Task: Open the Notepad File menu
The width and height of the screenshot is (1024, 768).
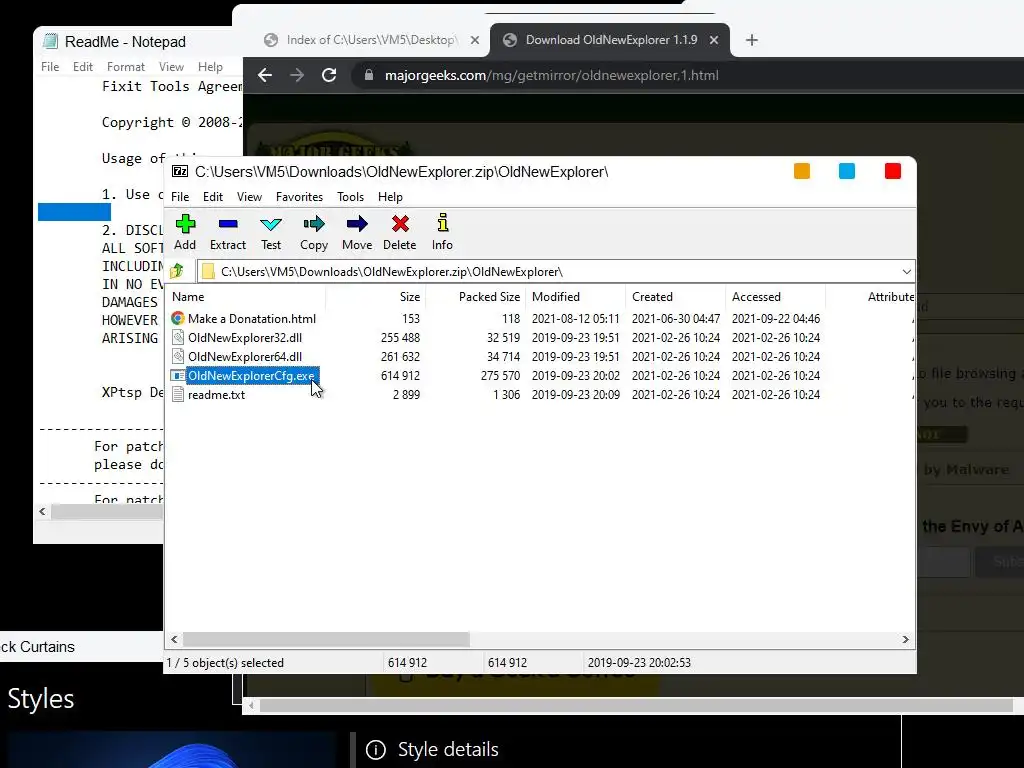Action: [x=50, y=67]
